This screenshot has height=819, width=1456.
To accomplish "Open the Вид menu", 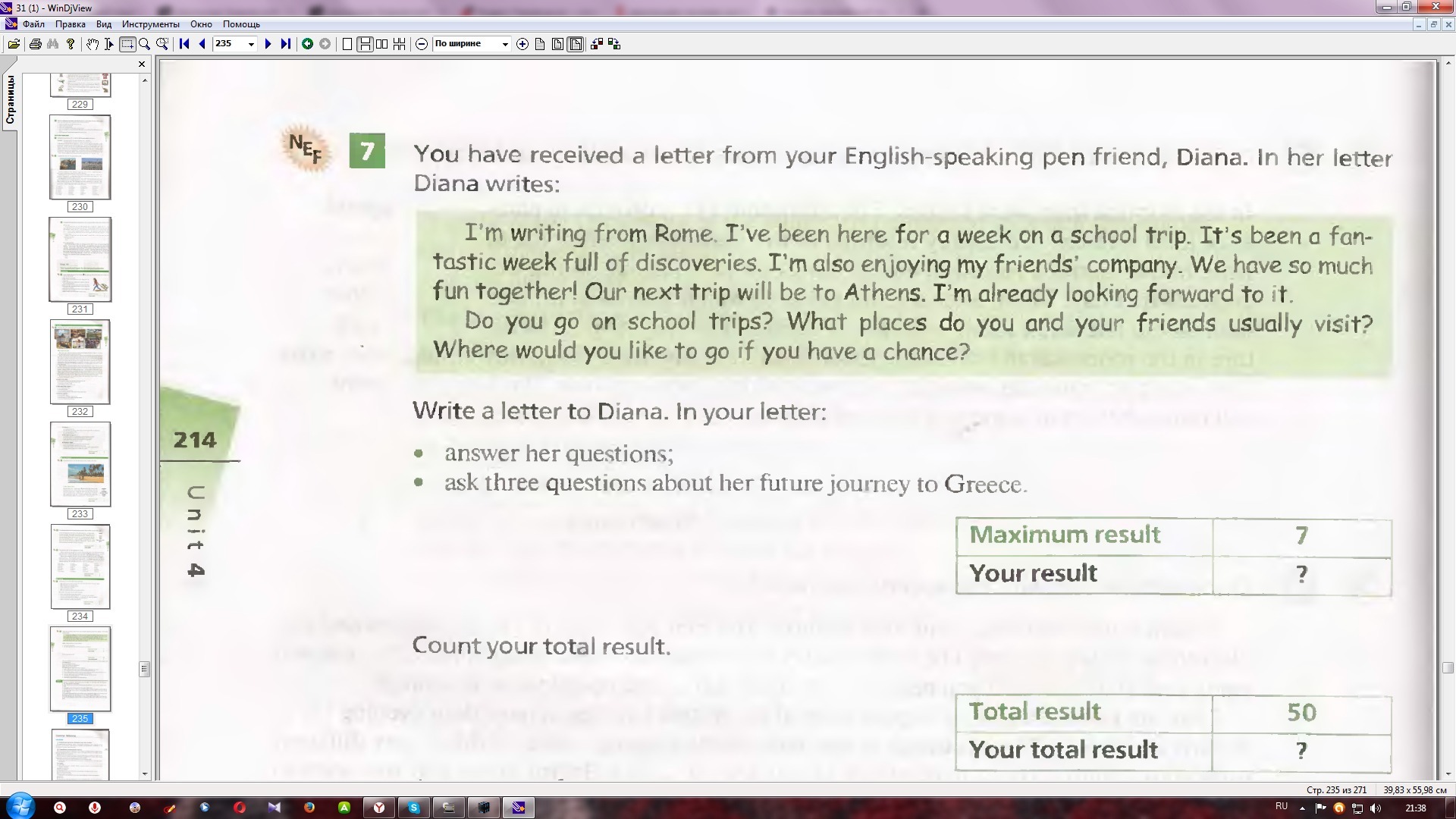I will 104,24.
